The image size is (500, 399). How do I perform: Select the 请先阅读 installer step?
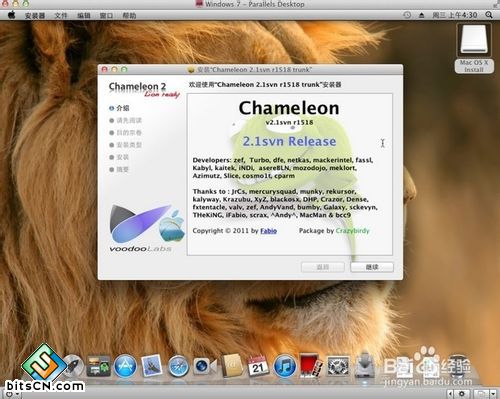point(126,120)
